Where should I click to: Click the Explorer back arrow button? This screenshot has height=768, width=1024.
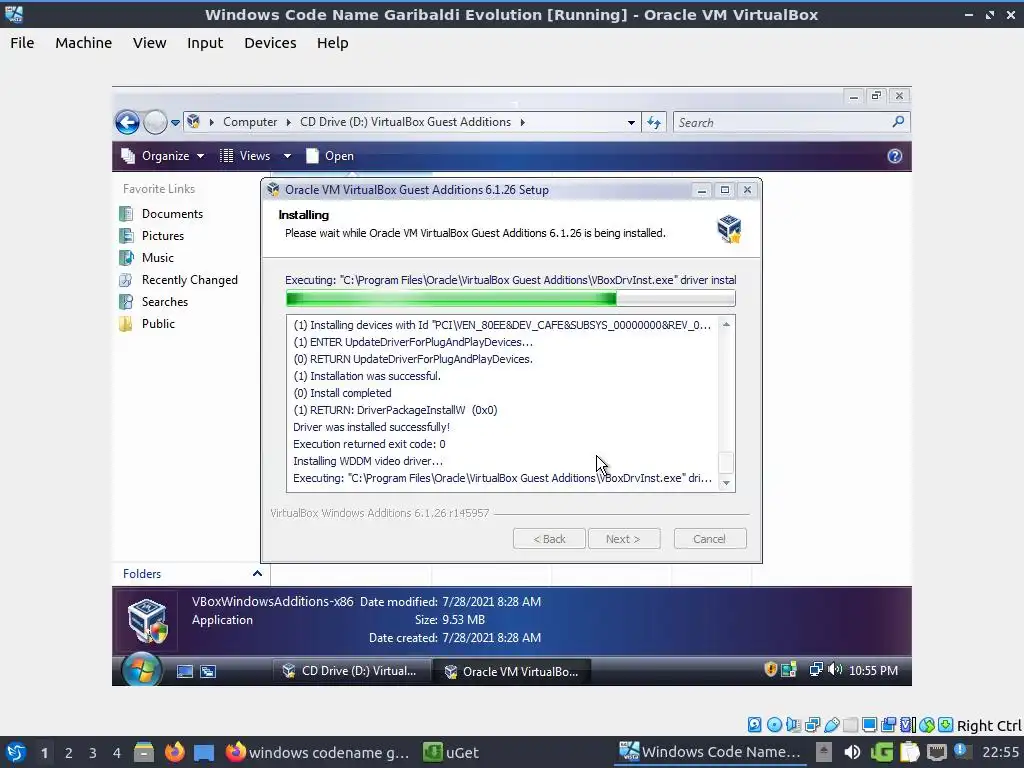tap(127, 122)
